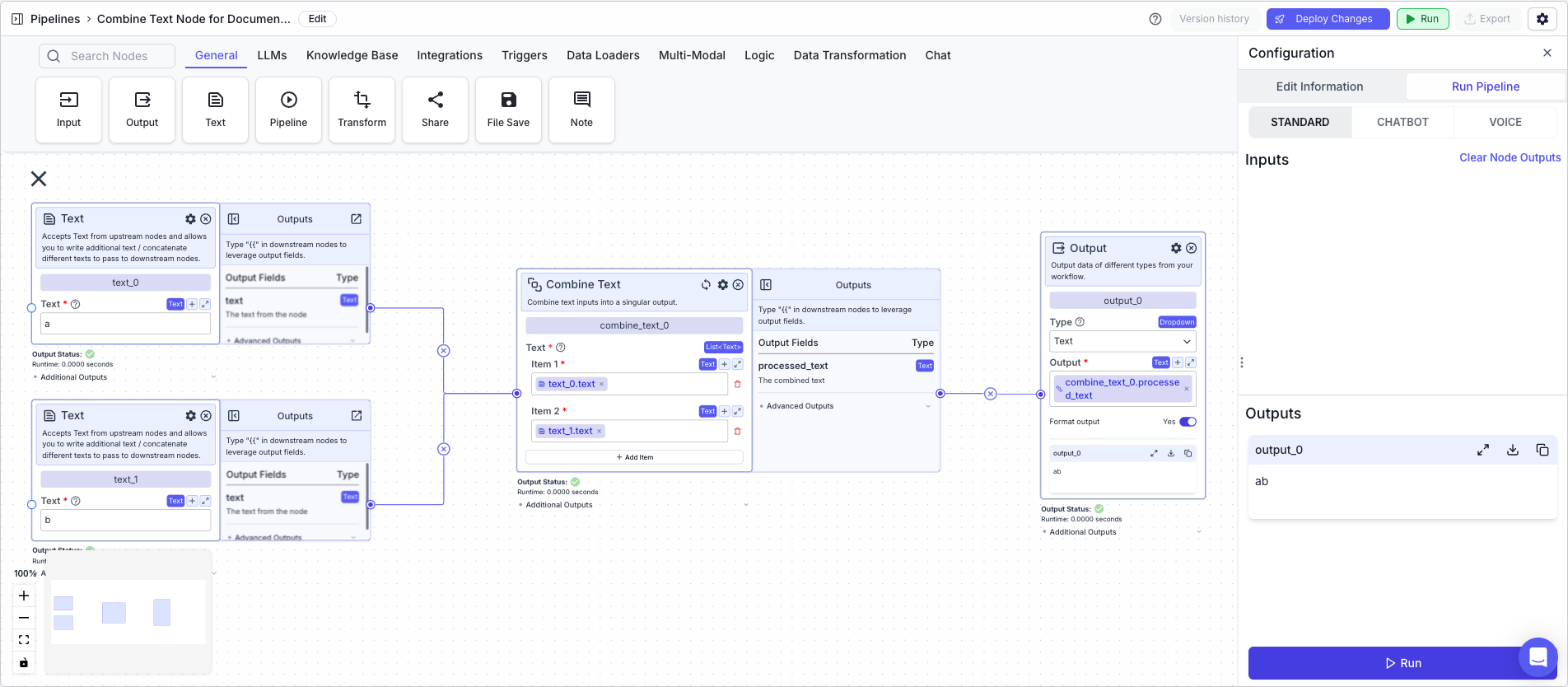This screenshot has height=687, width=1568.
Task: Delete Item 1 with its trash icon
Action: click(737, 384)
